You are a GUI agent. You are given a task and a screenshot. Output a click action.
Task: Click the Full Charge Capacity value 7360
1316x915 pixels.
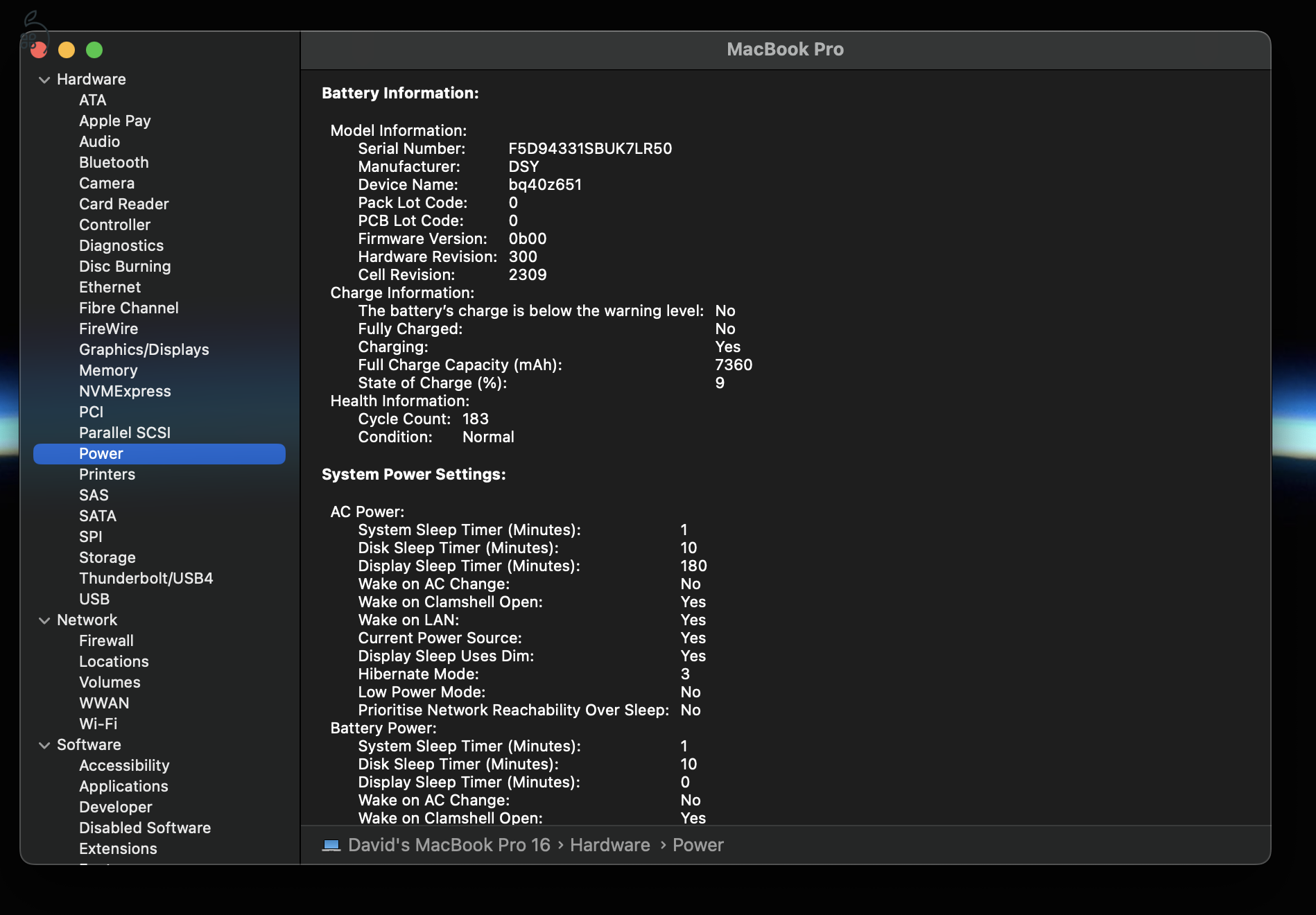click(x=734, y=365)
